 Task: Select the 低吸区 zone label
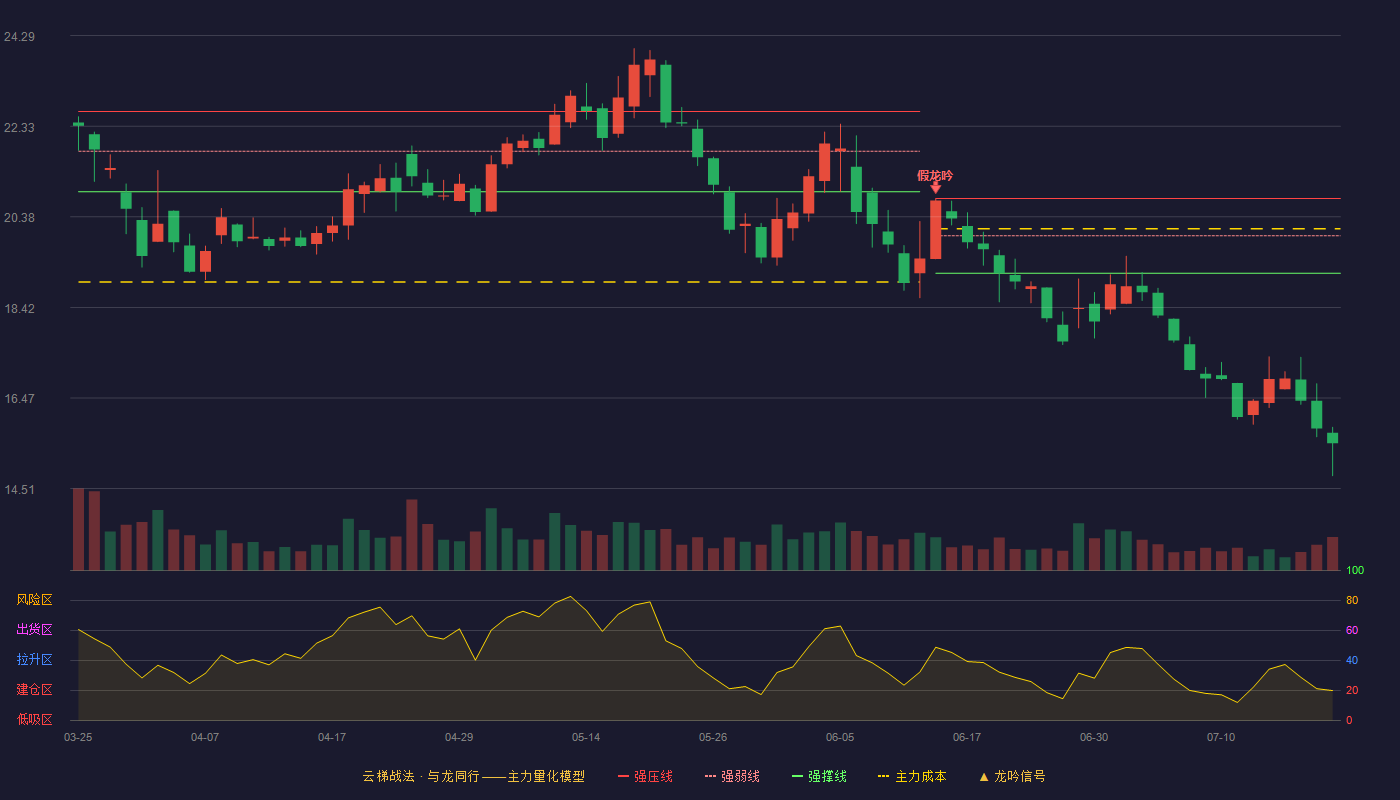click(34, 719)
